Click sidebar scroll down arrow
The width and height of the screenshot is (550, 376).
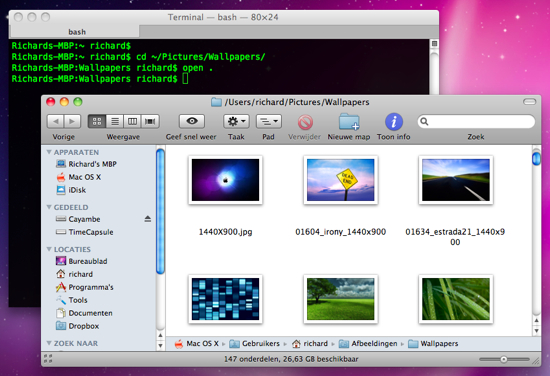click(x=160, y=345)
